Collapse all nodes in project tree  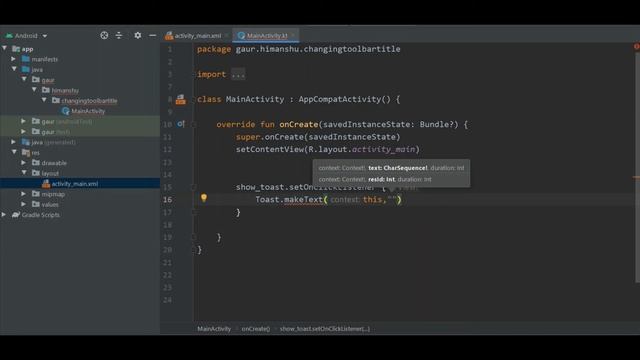pos(119,36)
